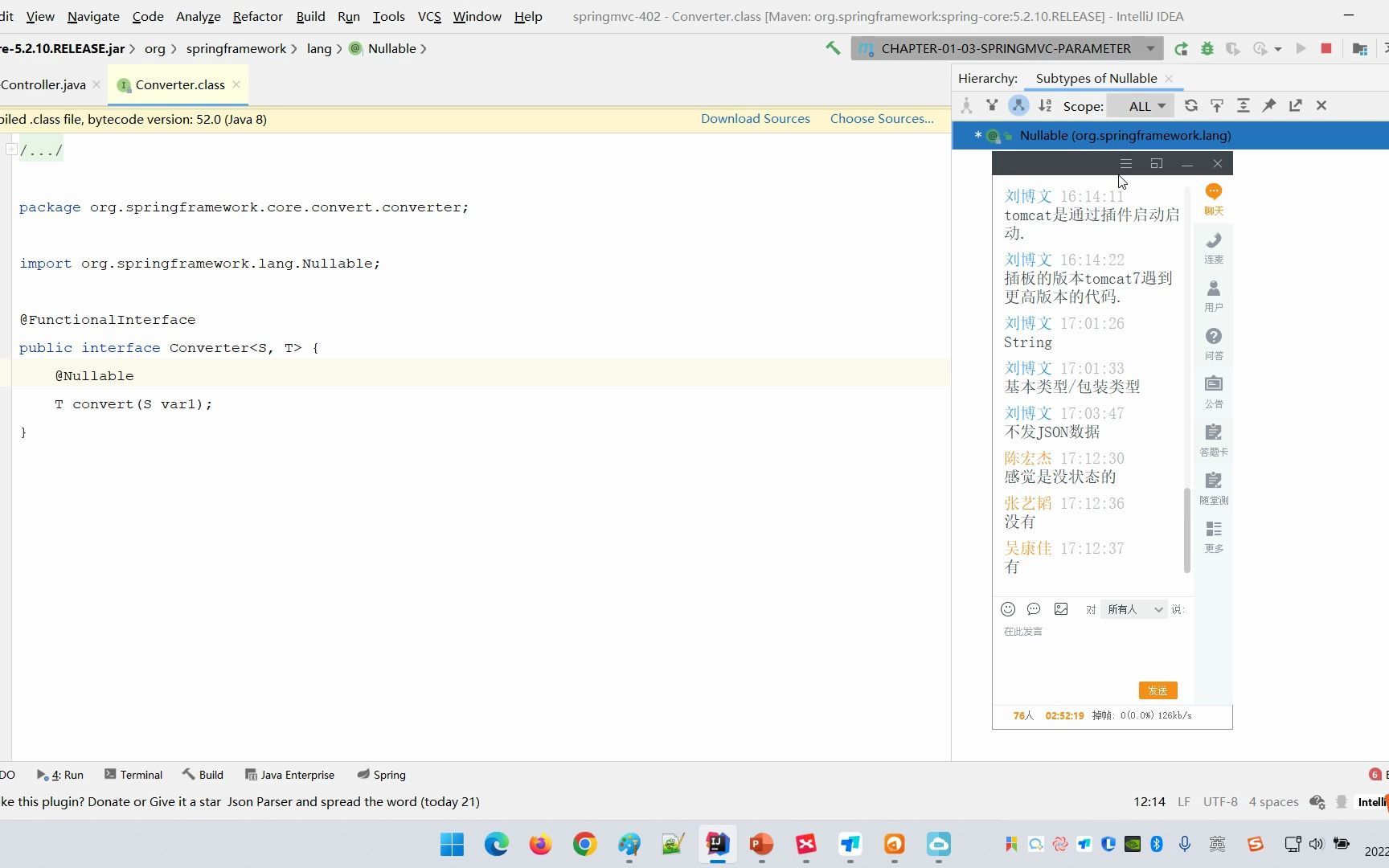Screen dimensions: 1389x868
Task: Click the Profiler run icon
Action: point(1260,49)
